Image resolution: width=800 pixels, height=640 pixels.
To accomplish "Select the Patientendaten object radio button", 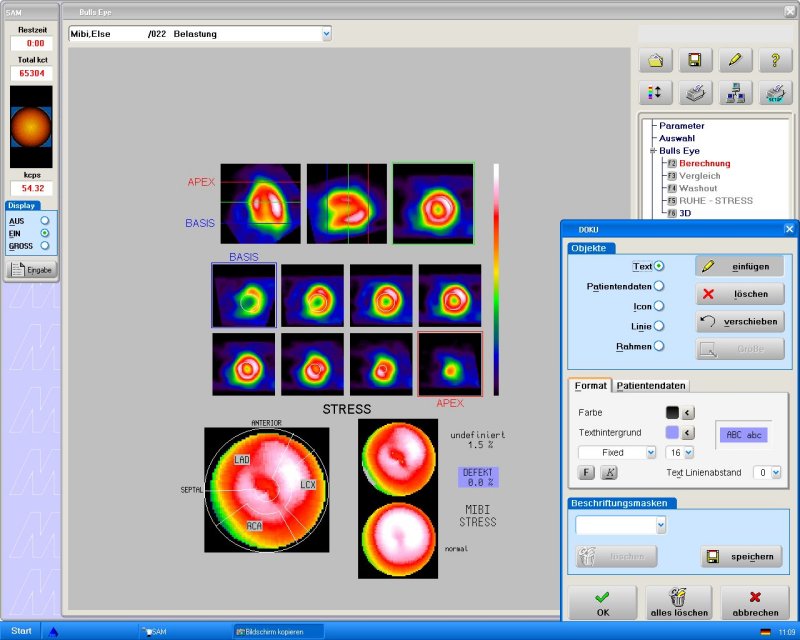I will pos(659,287).
